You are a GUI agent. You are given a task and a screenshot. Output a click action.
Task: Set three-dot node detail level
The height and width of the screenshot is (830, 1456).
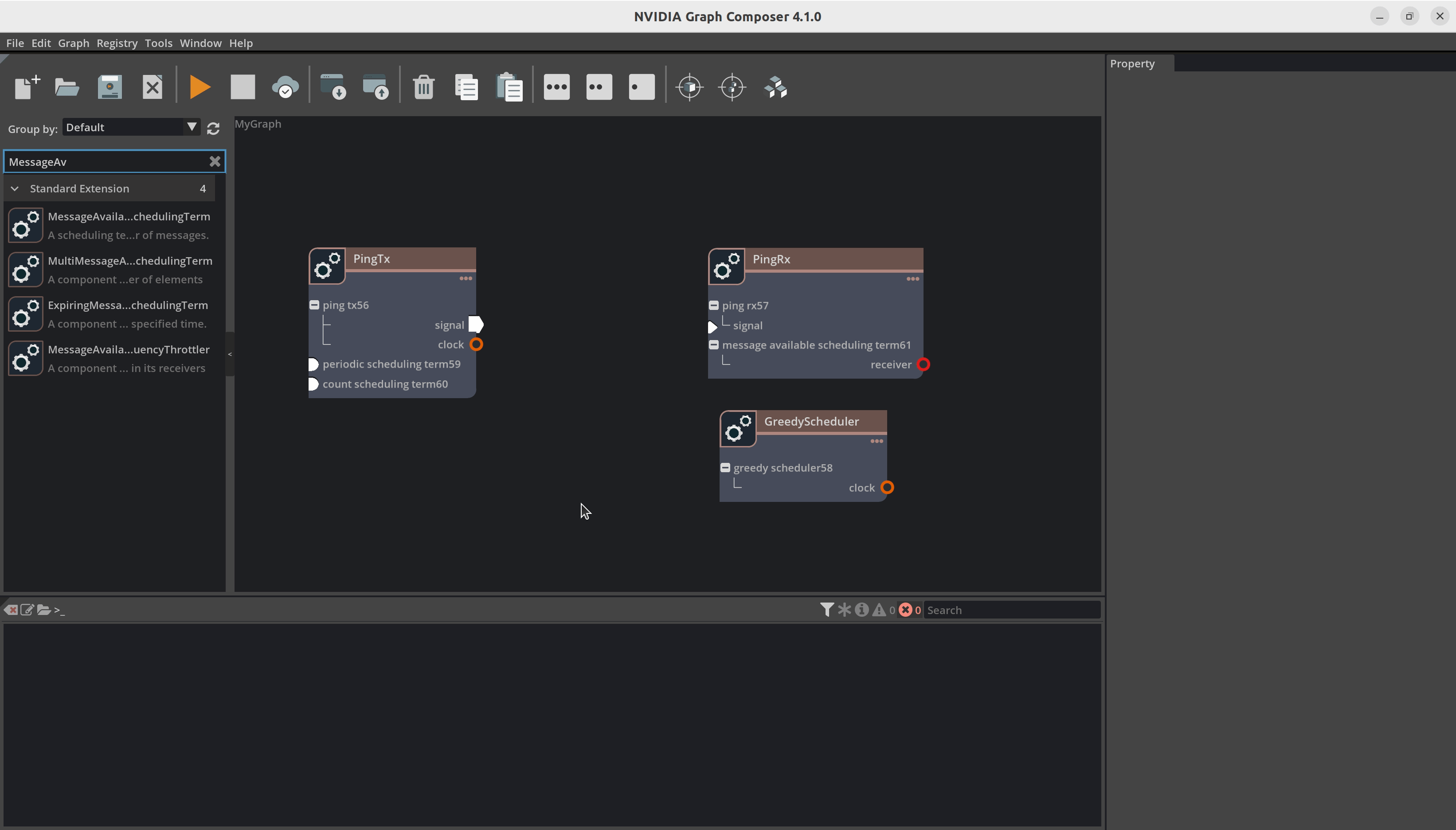point(557,87)
